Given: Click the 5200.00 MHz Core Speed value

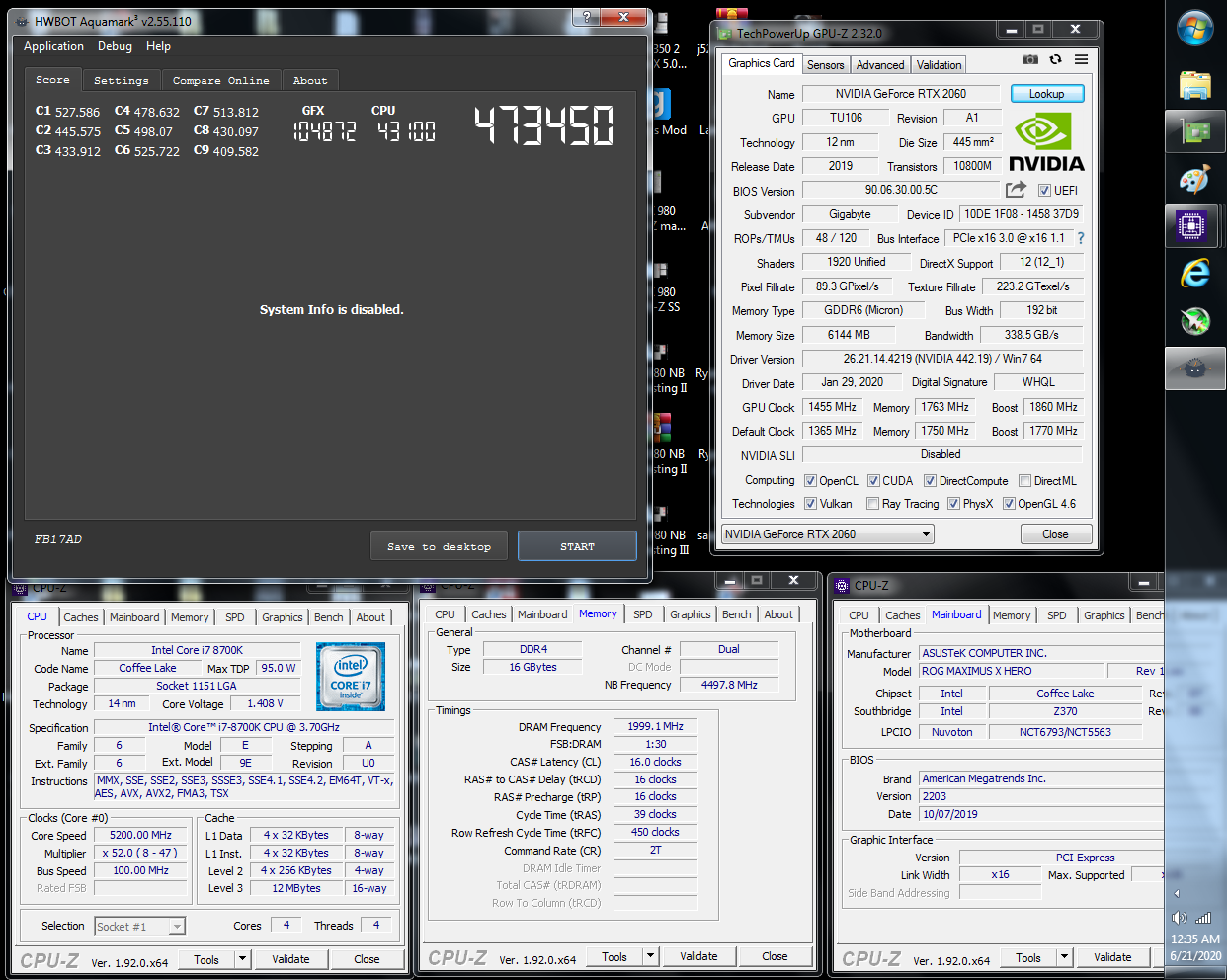Looking at the screenshot, I should pyautogui.click(x=140, y=835).
